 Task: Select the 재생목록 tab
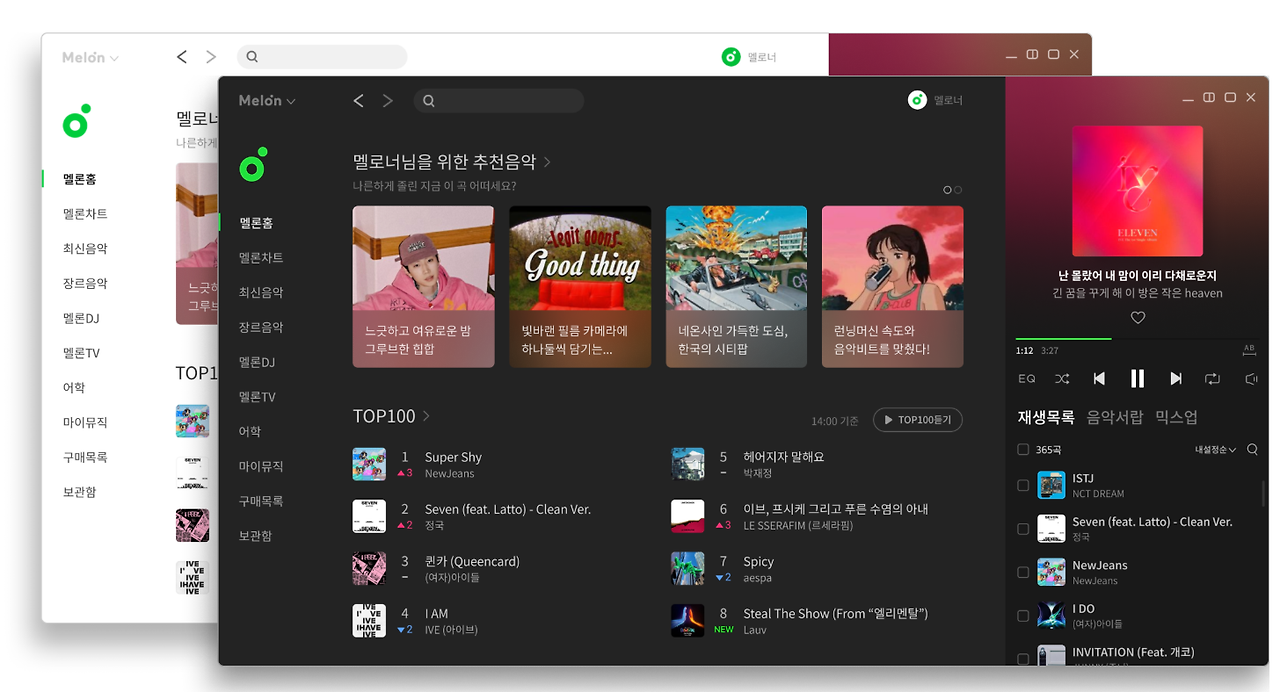point(1046,417)
